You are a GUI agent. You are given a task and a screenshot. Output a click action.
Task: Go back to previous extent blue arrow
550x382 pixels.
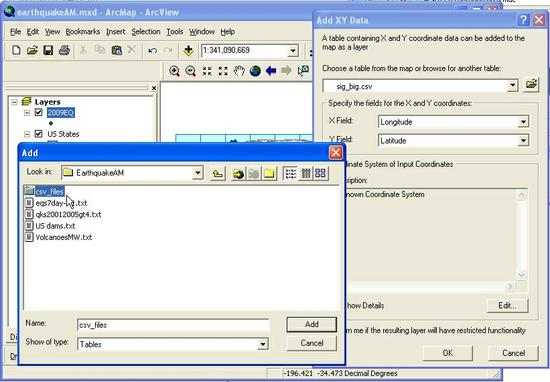click(271, 71)
